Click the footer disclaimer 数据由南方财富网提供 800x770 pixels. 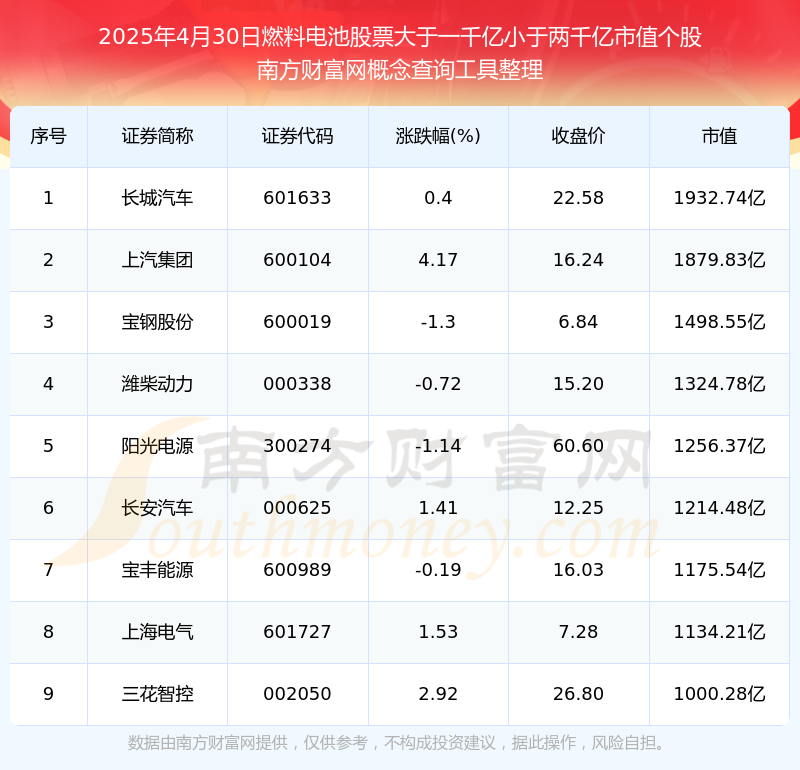208,743
